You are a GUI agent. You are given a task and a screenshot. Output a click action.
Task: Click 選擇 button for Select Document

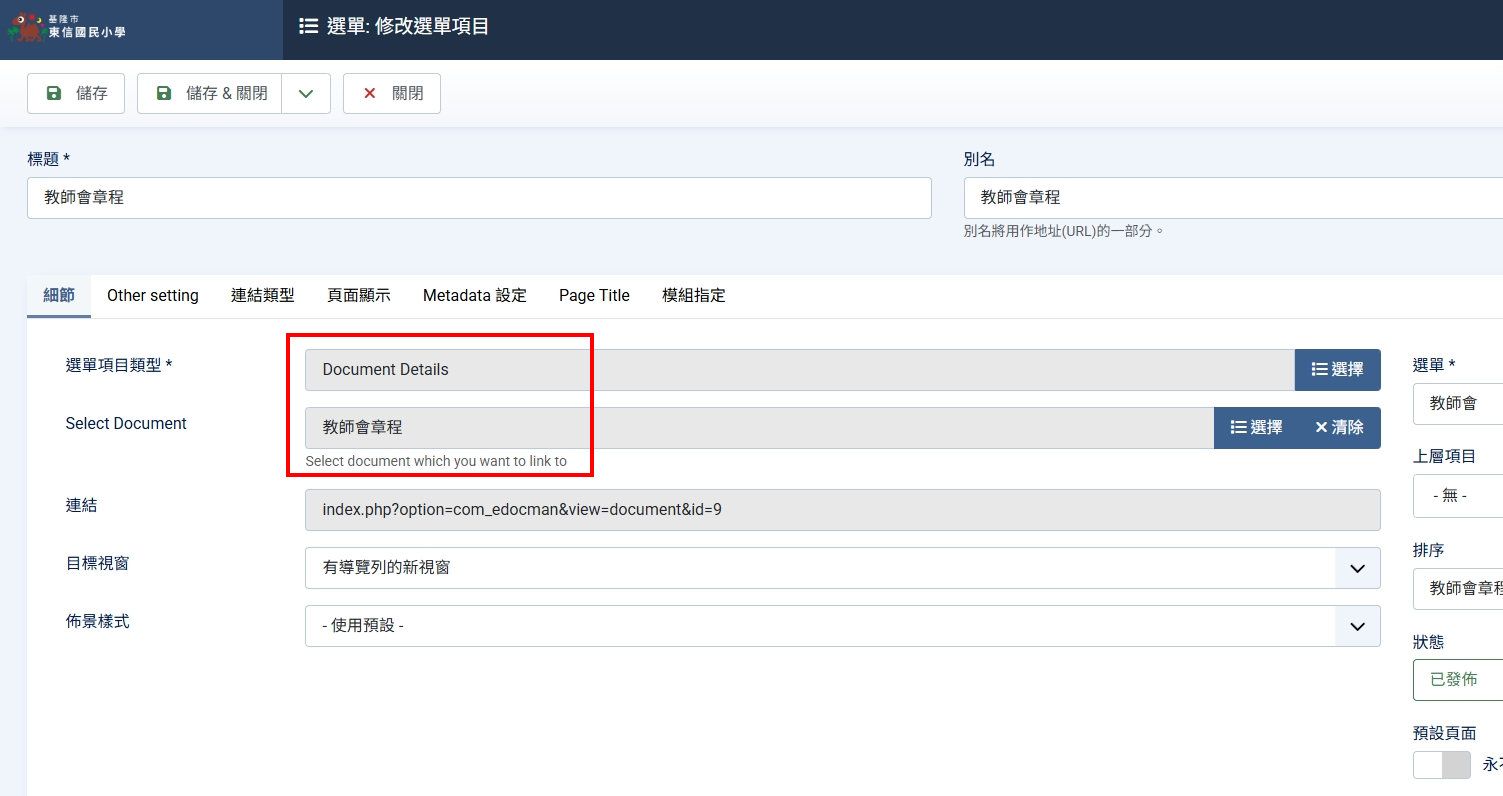(1256, 428)
